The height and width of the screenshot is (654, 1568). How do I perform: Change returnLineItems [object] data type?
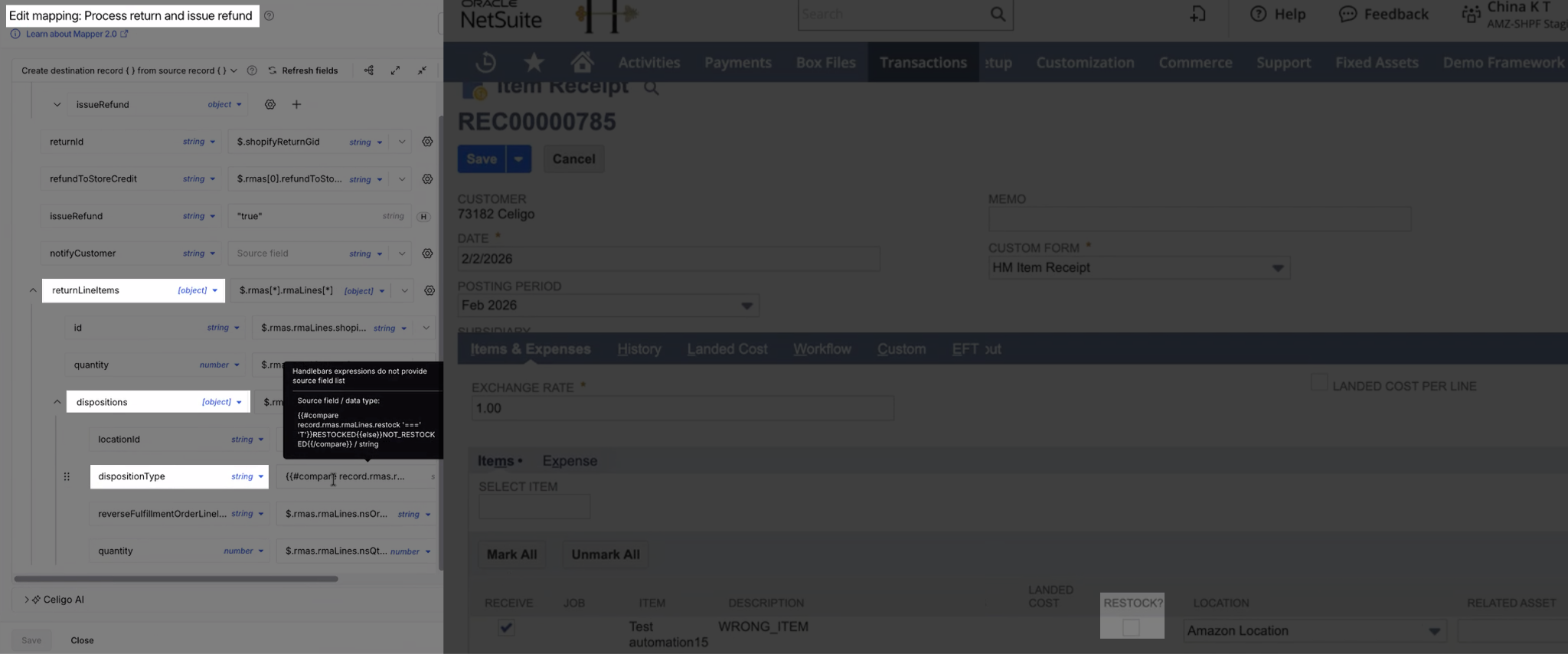[198, 291]
